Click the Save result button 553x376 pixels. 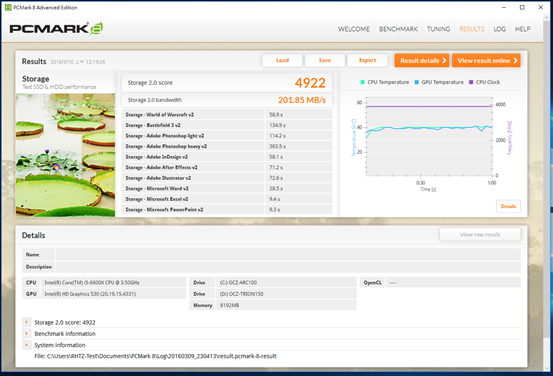pyautogui.click(x=325, y=60)
